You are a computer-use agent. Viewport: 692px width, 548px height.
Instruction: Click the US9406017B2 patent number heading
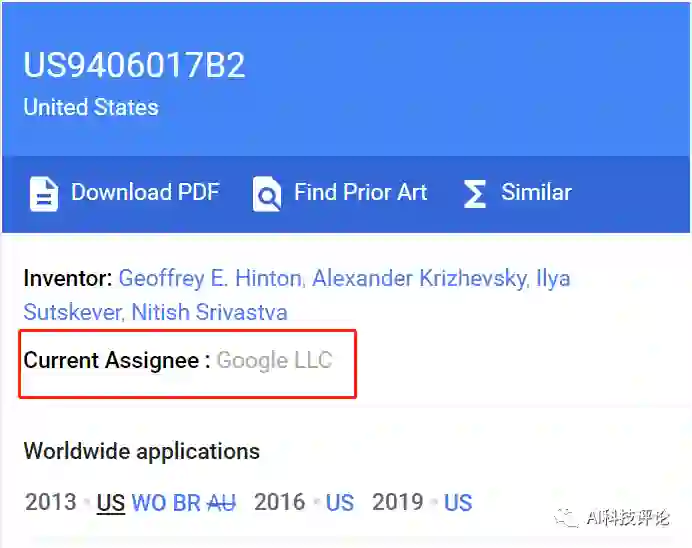[134, 66]
